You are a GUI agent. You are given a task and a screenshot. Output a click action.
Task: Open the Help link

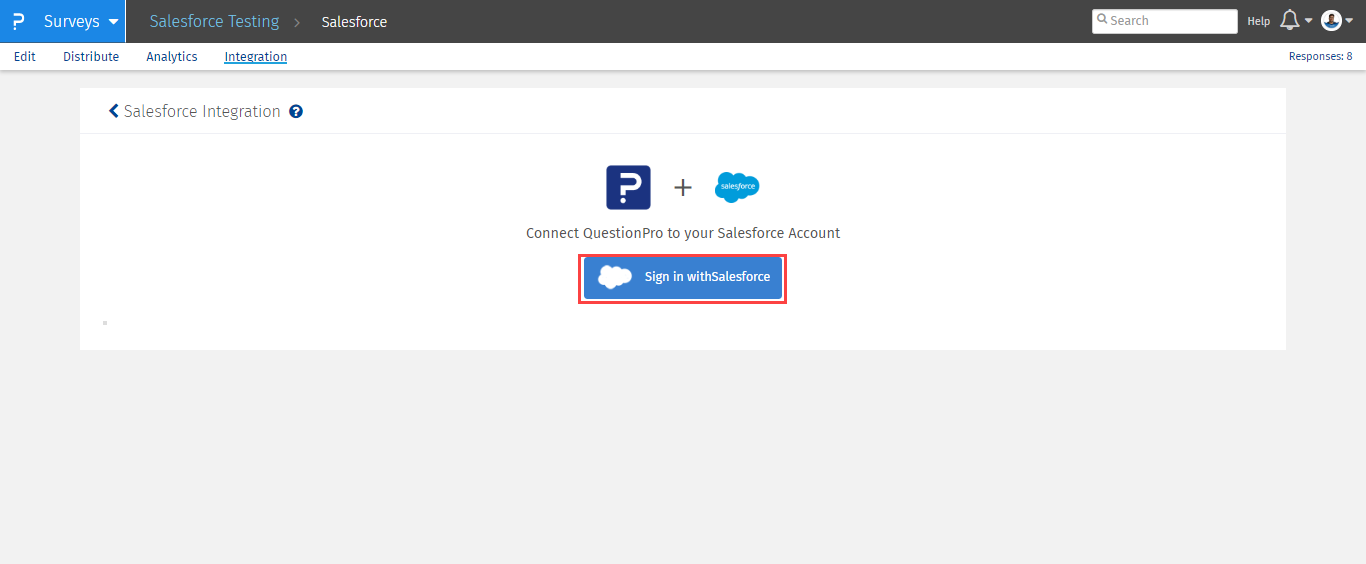pos(1258,21)
